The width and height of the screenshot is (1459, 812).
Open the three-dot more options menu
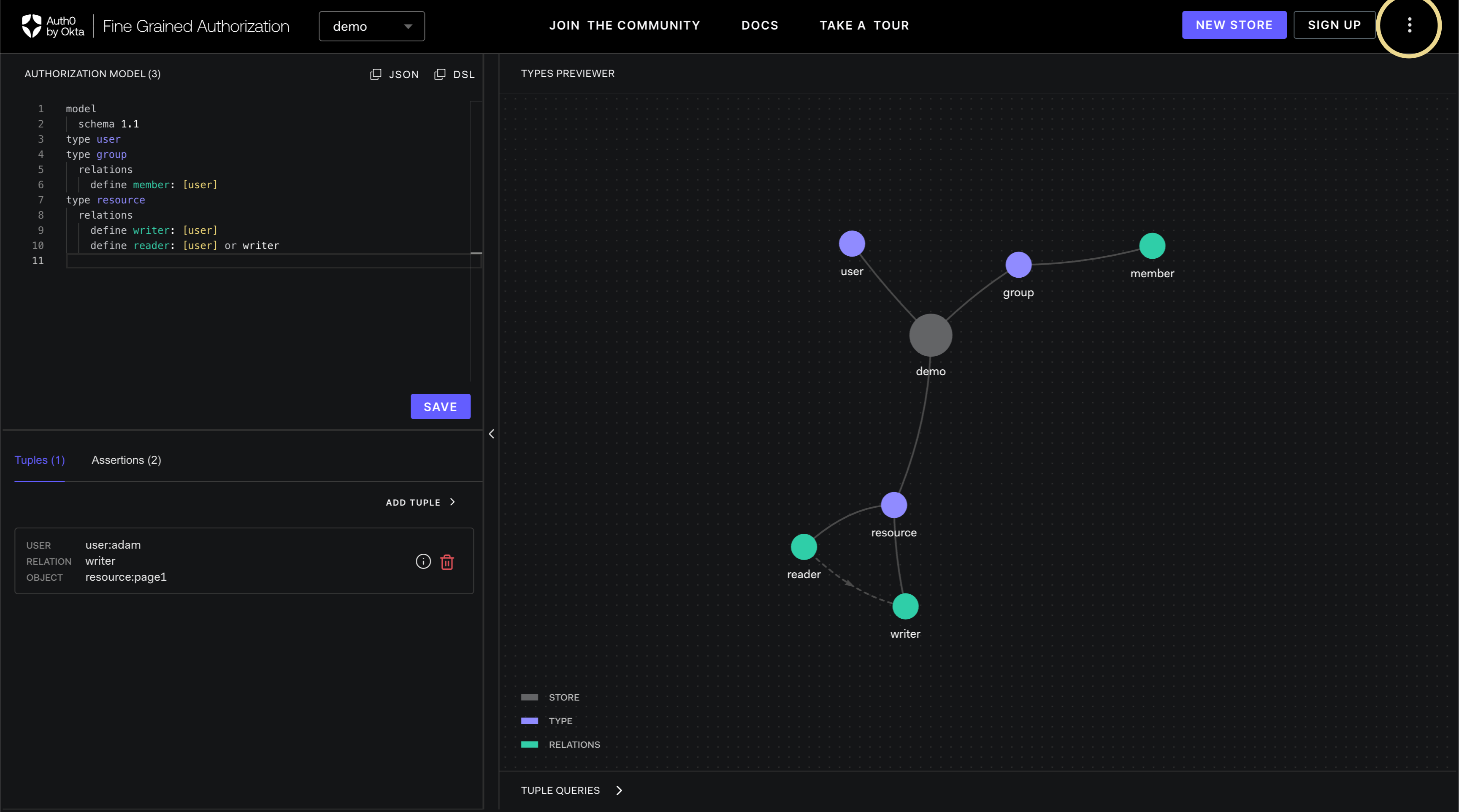(x=1409, y=25)
